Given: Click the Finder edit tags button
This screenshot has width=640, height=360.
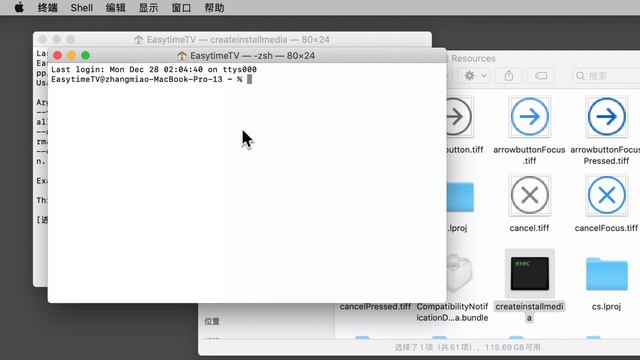Looking at the screenshot, I should click(x=541, y=76).
